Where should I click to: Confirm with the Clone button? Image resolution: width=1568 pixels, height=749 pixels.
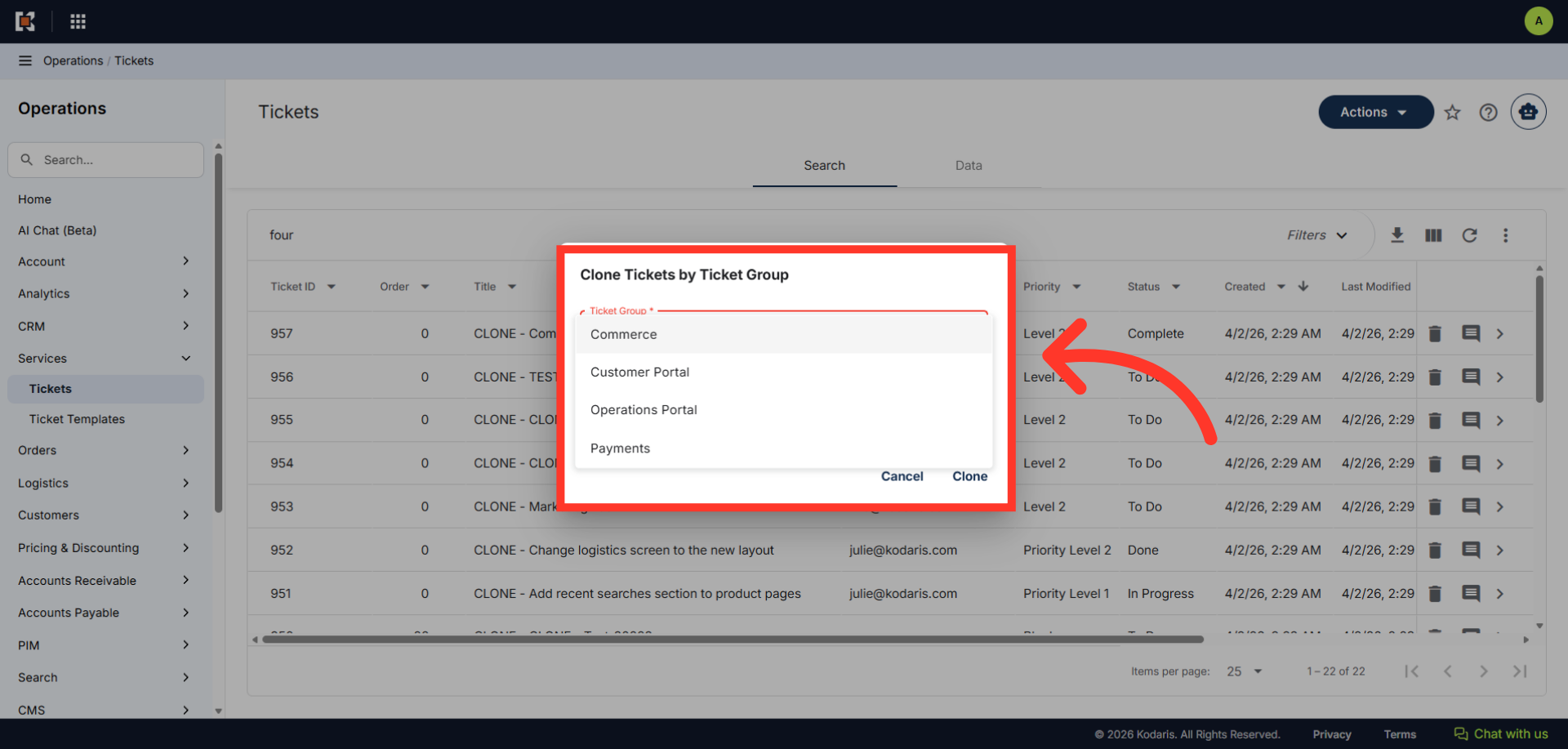pyautogui.click(x=969, y=476)
